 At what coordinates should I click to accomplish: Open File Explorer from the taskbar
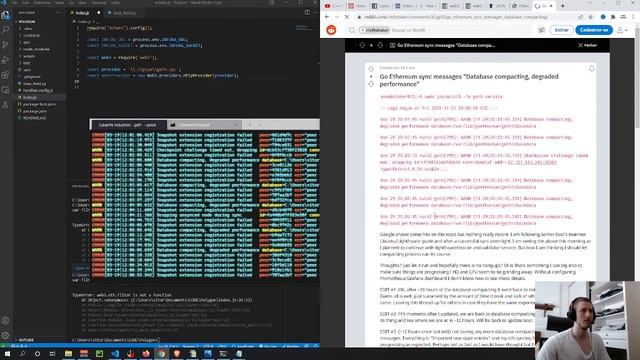(x=68, y=353)
